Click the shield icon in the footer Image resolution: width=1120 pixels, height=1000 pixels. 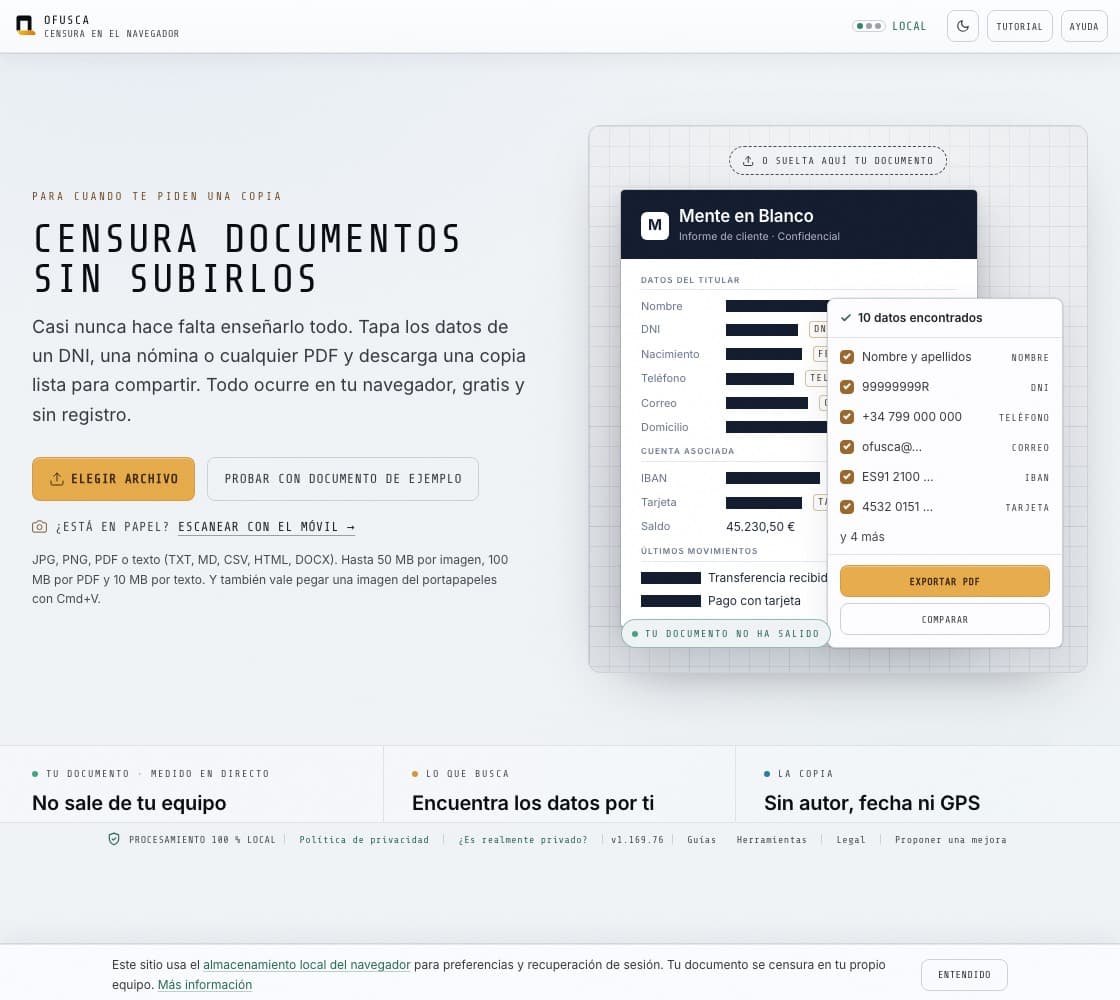tap(114, 839)
